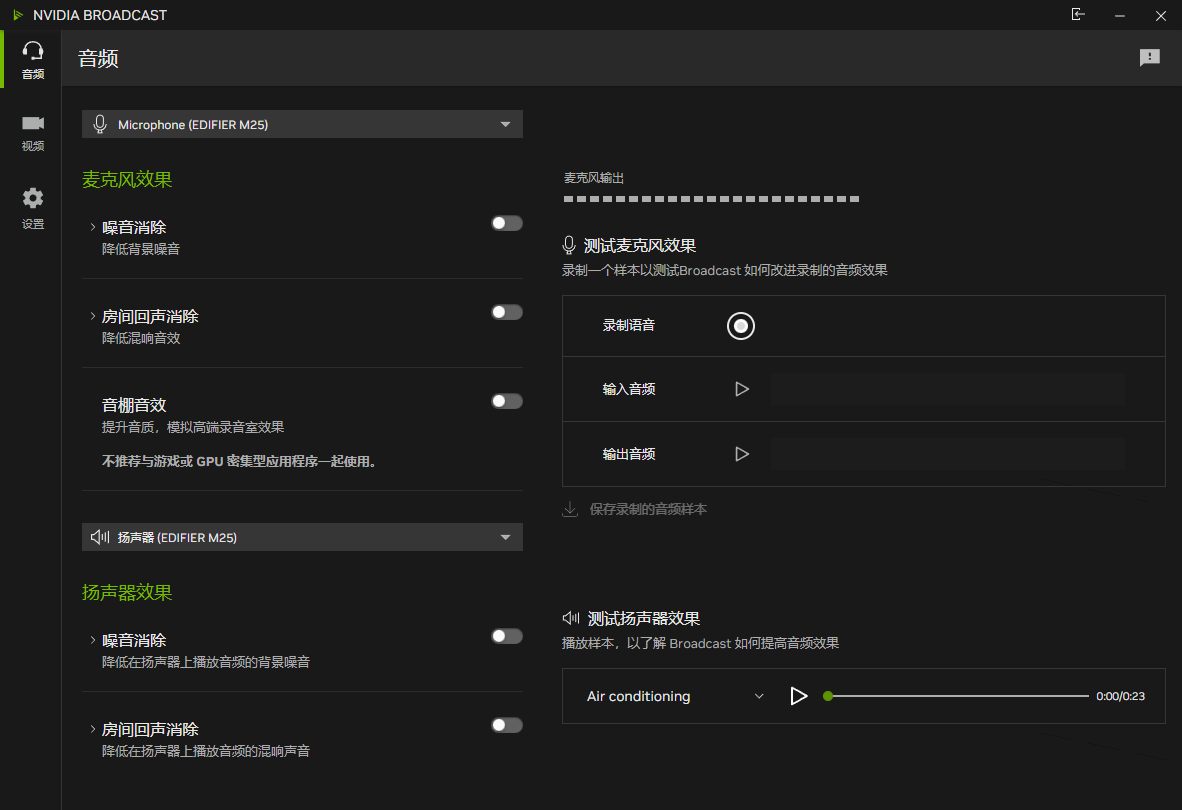The image size is (1182, 810).
Task: Click the download icon beside 保存录制的音频样本
Action: (x=570, y=509)
